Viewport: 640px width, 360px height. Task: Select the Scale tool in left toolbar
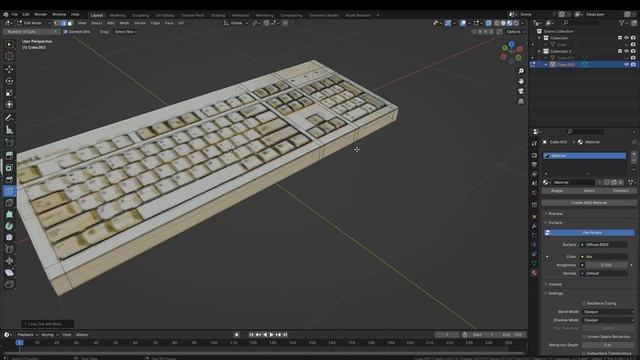(9, 93)
